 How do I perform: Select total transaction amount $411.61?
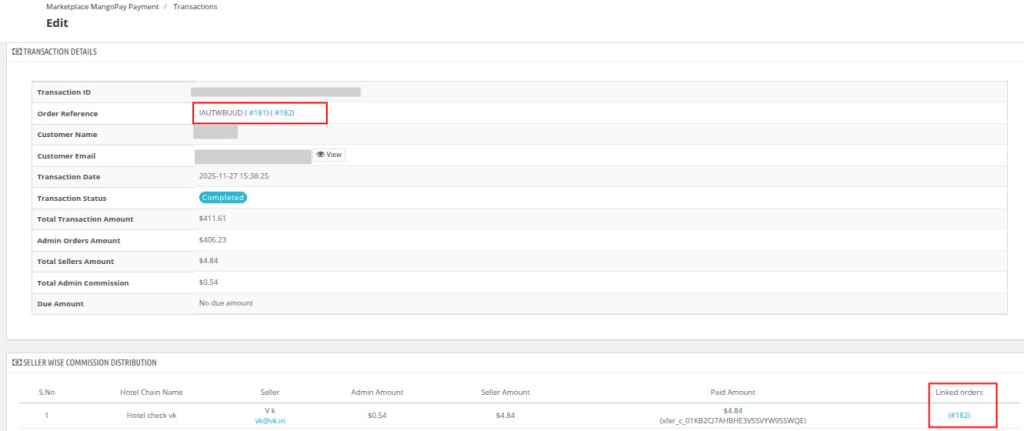coord(212,218)
